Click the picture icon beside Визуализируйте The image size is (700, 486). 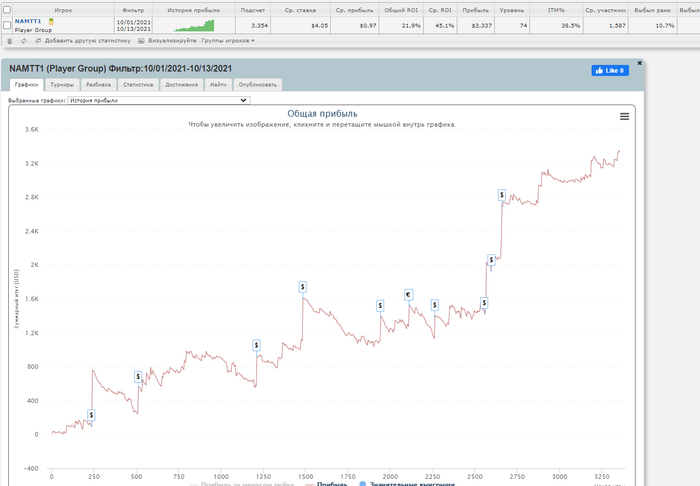pos(141,41)
